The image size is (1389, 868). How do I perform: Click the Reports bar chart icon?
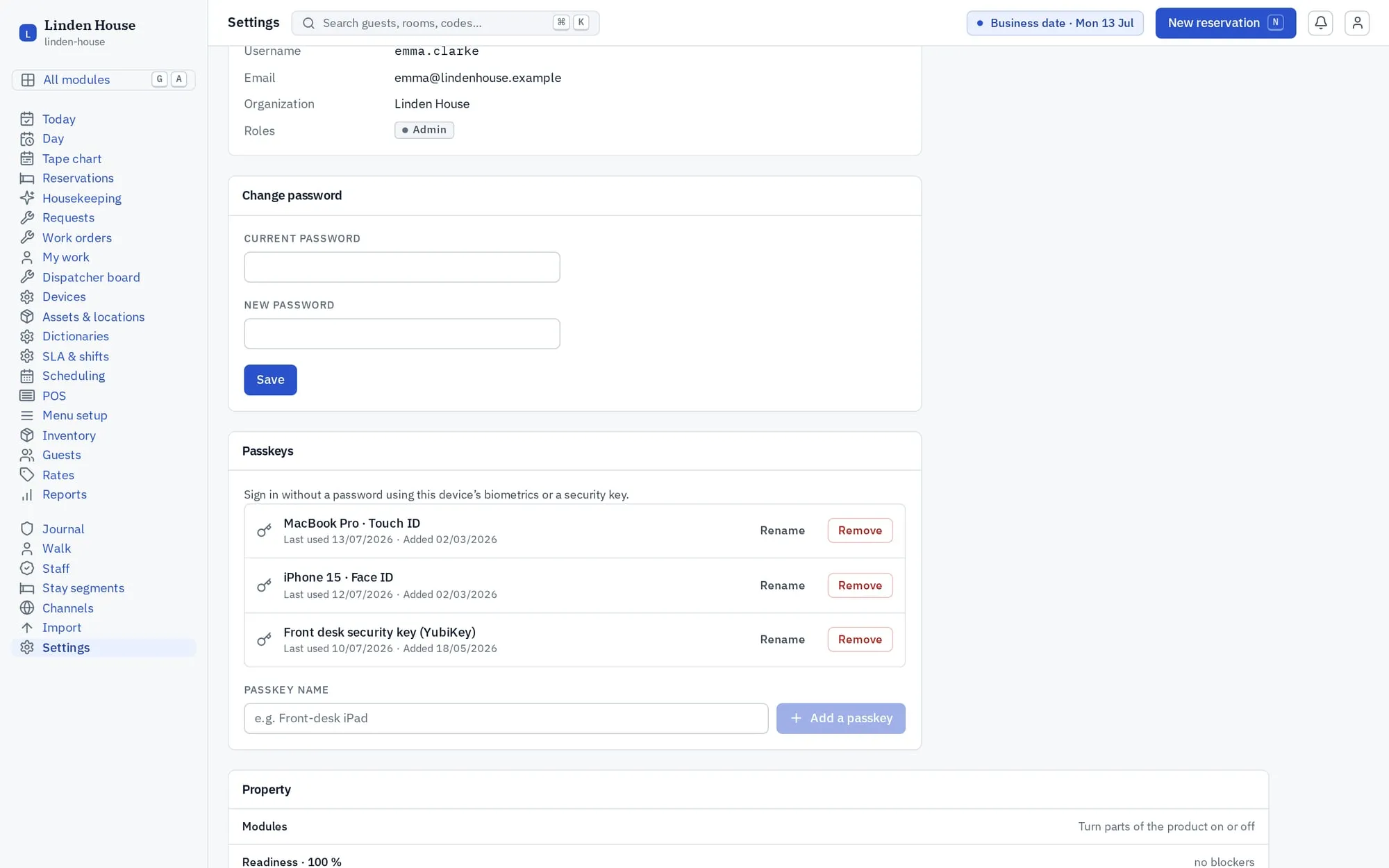(x=27, y=495)
